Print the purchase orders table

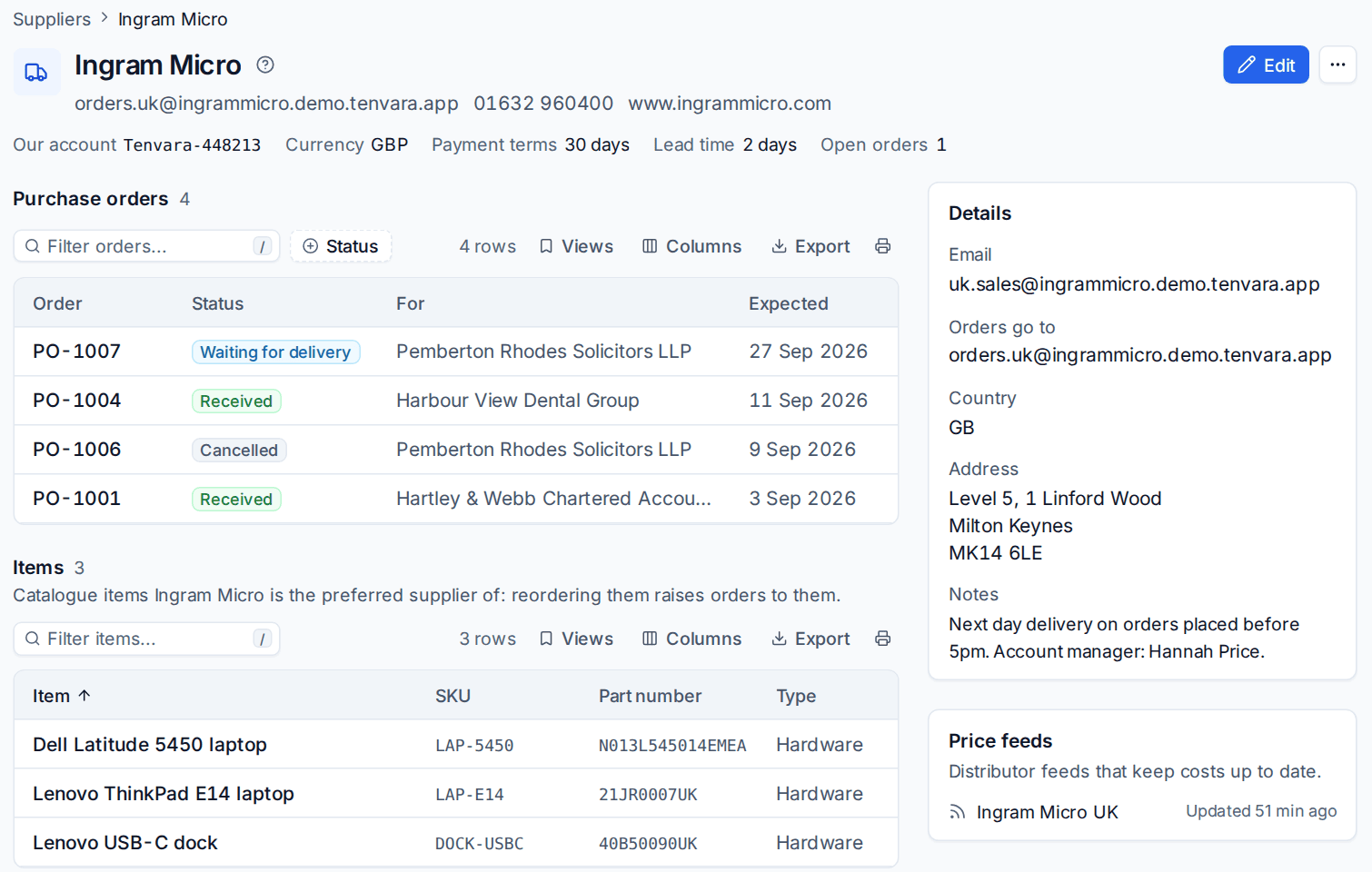coord(882,246)
